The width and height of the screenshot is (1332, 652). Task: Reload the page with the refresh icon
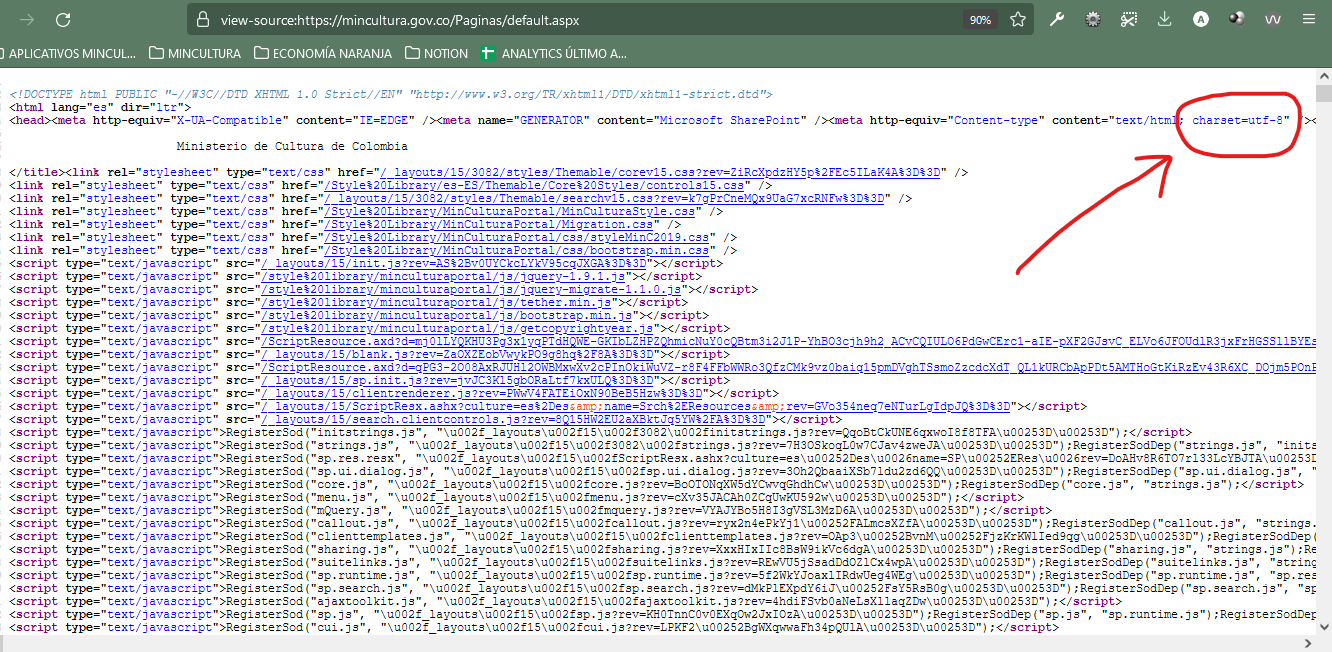coord(63,19)
